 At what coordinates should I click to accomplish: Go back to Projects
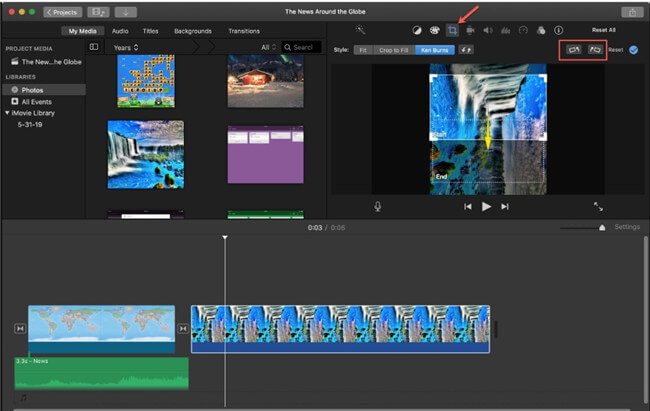point(63,11)
